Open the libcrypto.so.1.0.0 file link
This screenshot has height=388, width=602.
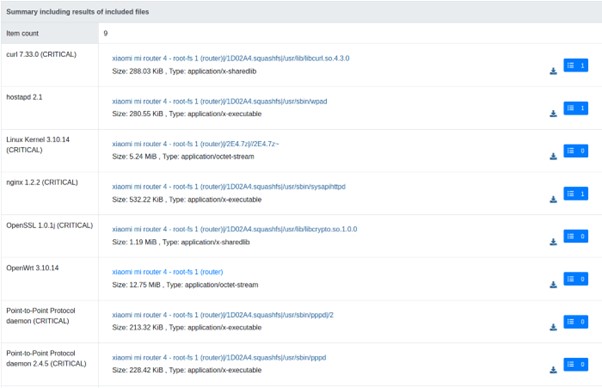(235, 229)
